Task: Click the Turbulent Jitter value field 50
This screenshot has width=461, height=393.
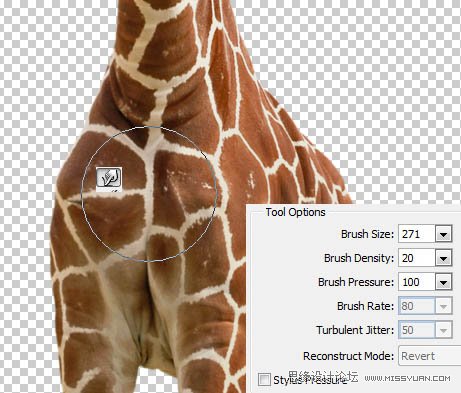Action: (x=417, y=330)
